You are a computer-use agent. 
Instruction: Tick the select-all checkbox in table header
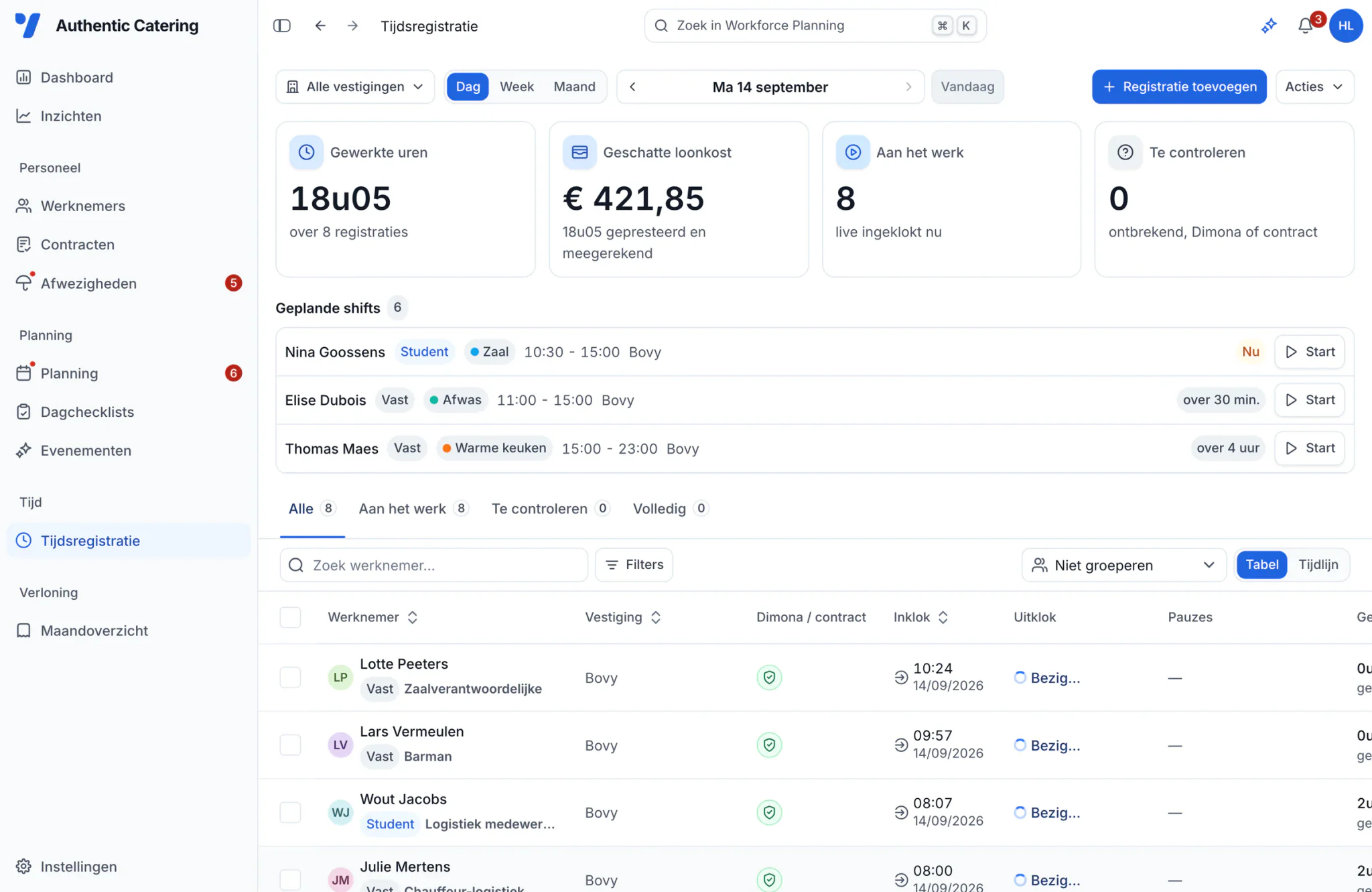290,617
